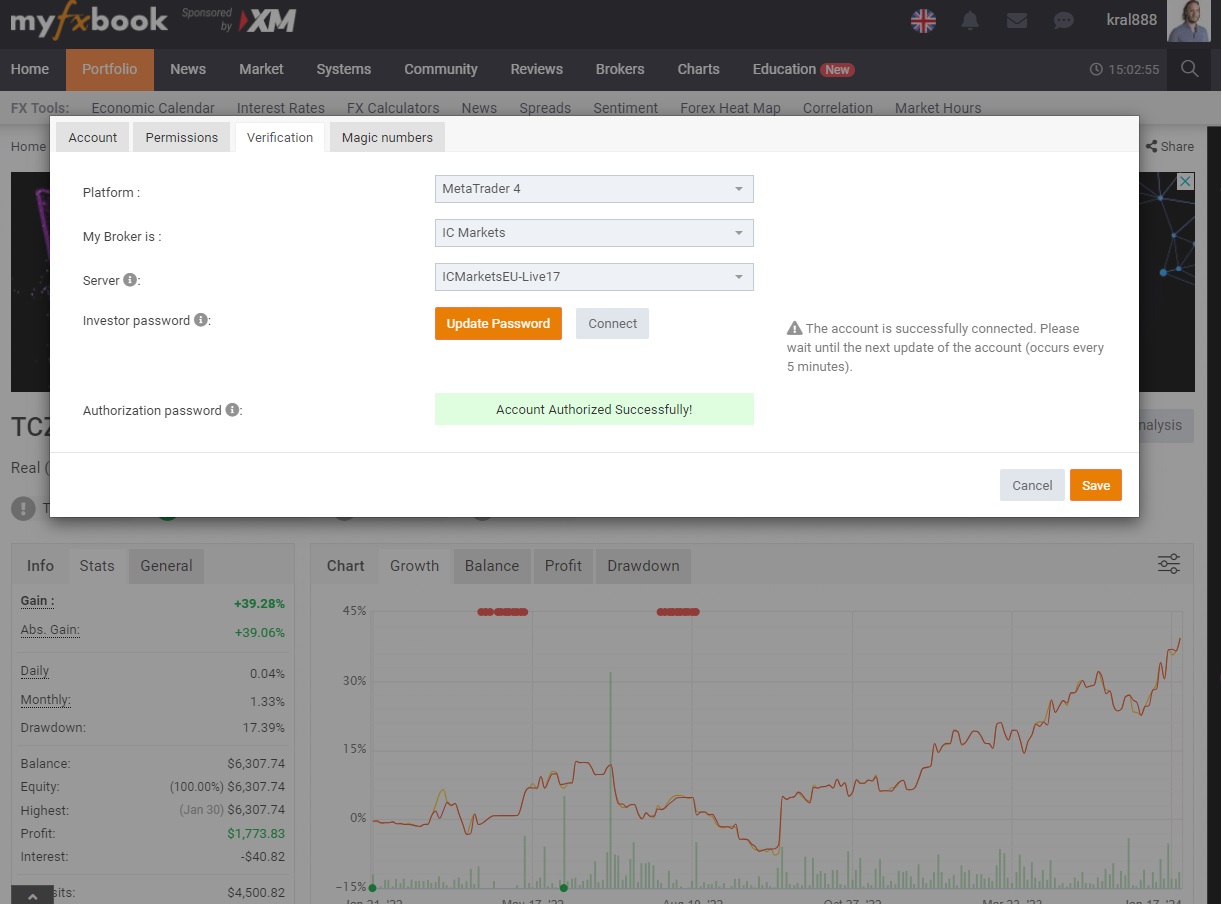Image resolution: width=1222 pixels, height=904 pixels.
Task: Click the Share icon on the page
Action: tap(1152, 146)
